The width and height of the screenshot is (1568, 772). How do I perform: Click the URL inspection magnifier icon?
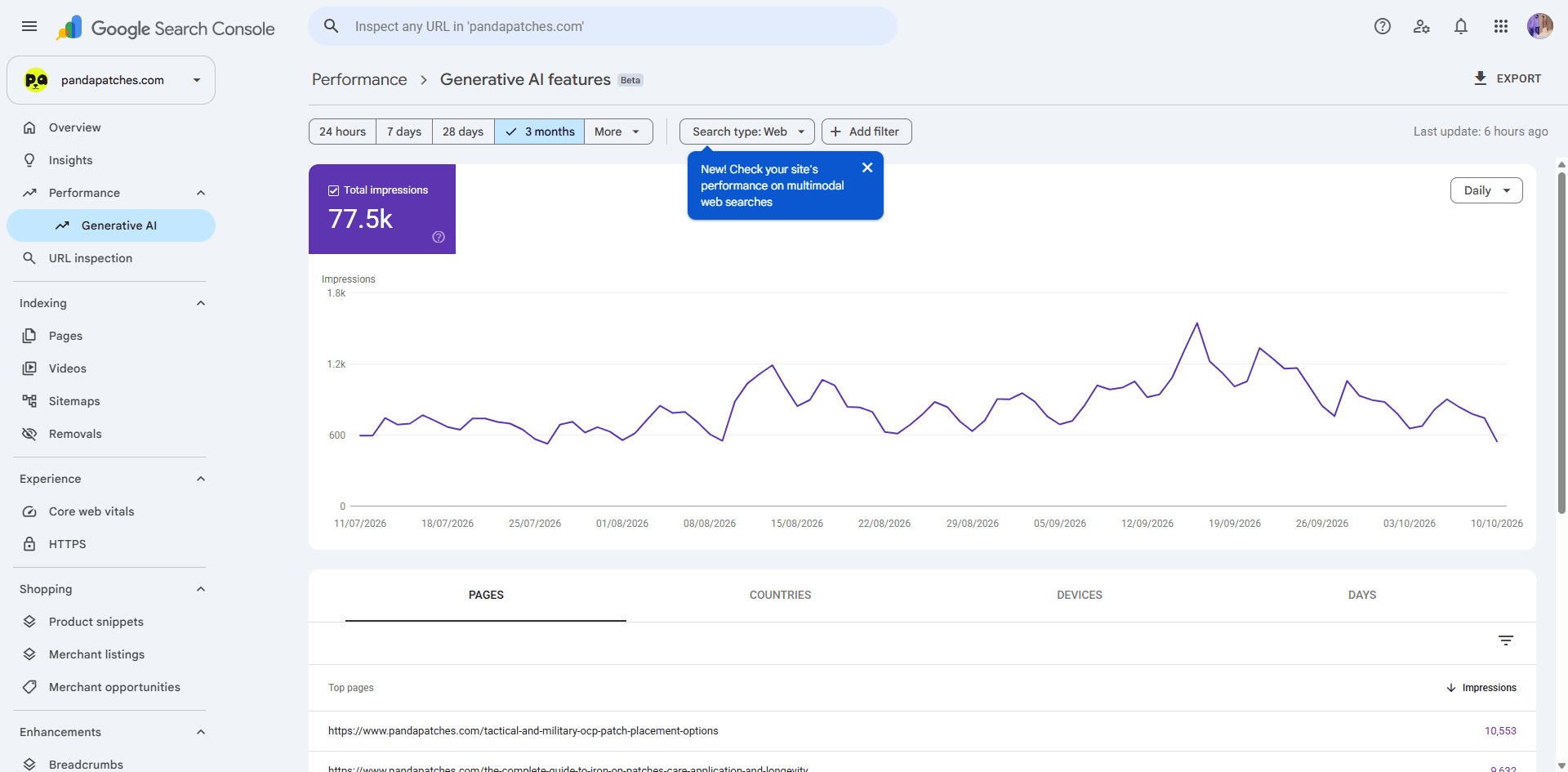click(x=29, y=258)
